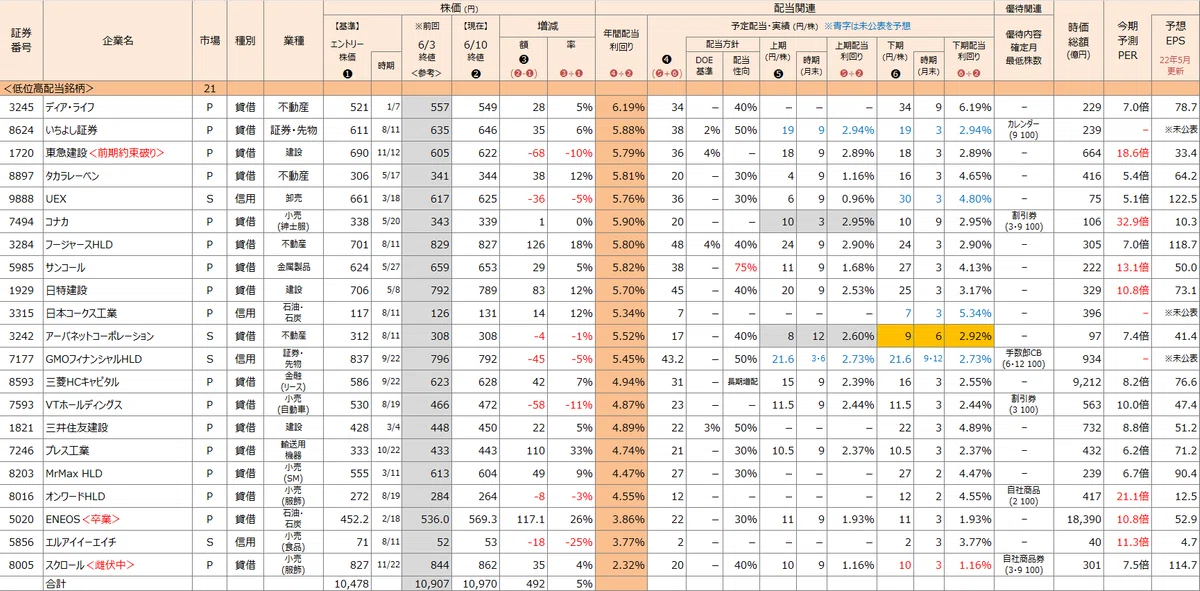Click the スクロール company cell

pyautogui.click(x=117, y=565)
